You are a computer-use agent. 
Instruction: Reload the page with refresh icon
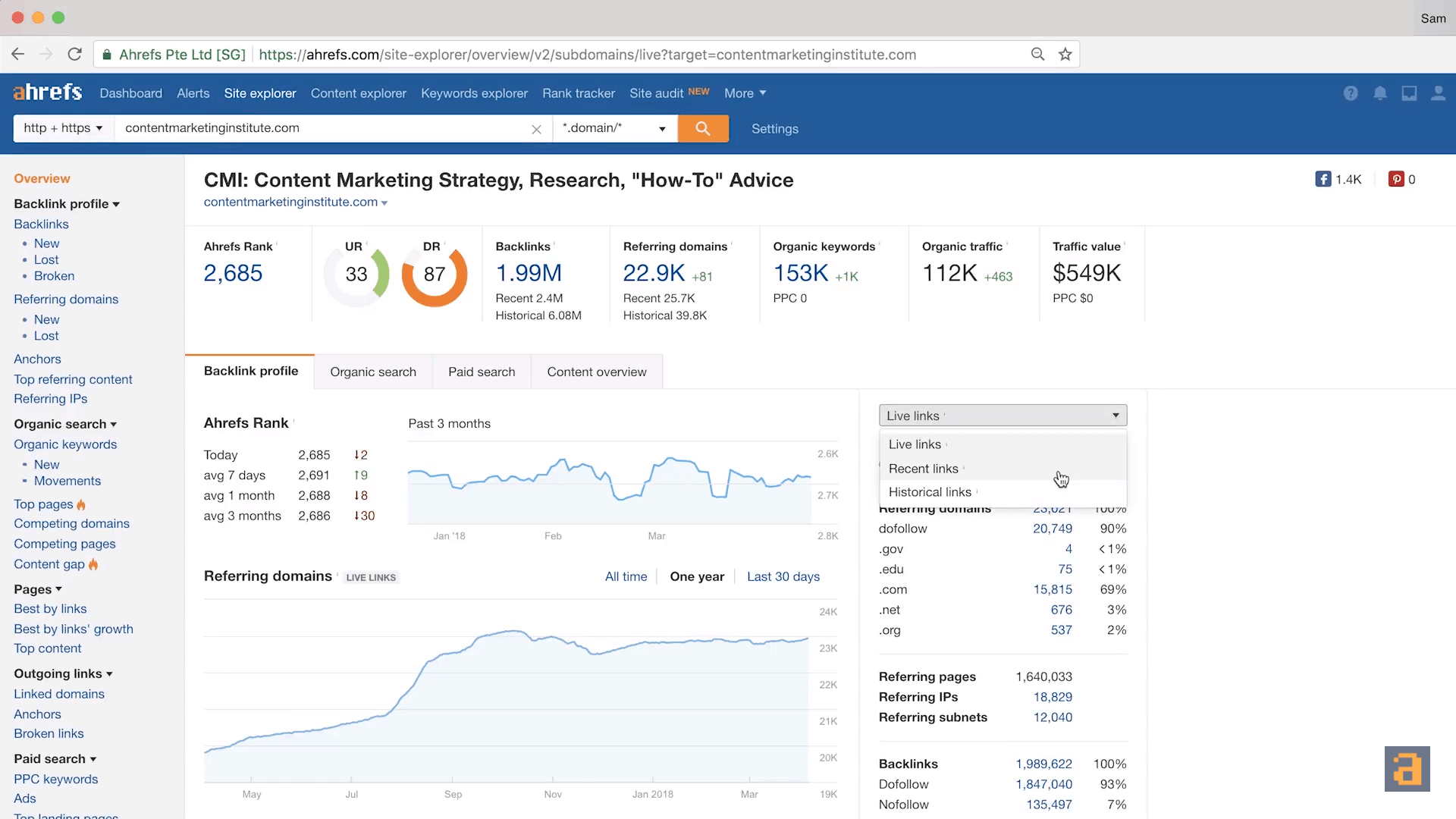coord(74,54)
